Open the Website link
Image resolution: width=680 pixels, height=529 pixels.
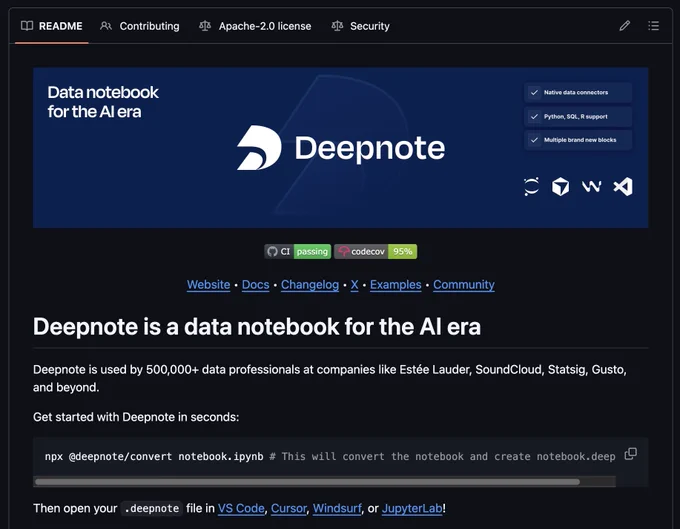(209, 285)
